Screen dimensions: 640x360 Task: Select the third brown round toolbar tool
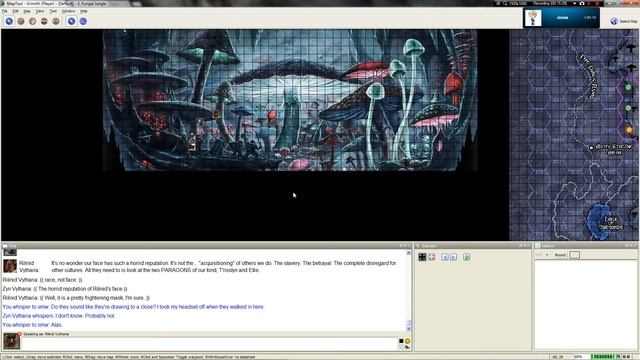click(x=32, y=21)
